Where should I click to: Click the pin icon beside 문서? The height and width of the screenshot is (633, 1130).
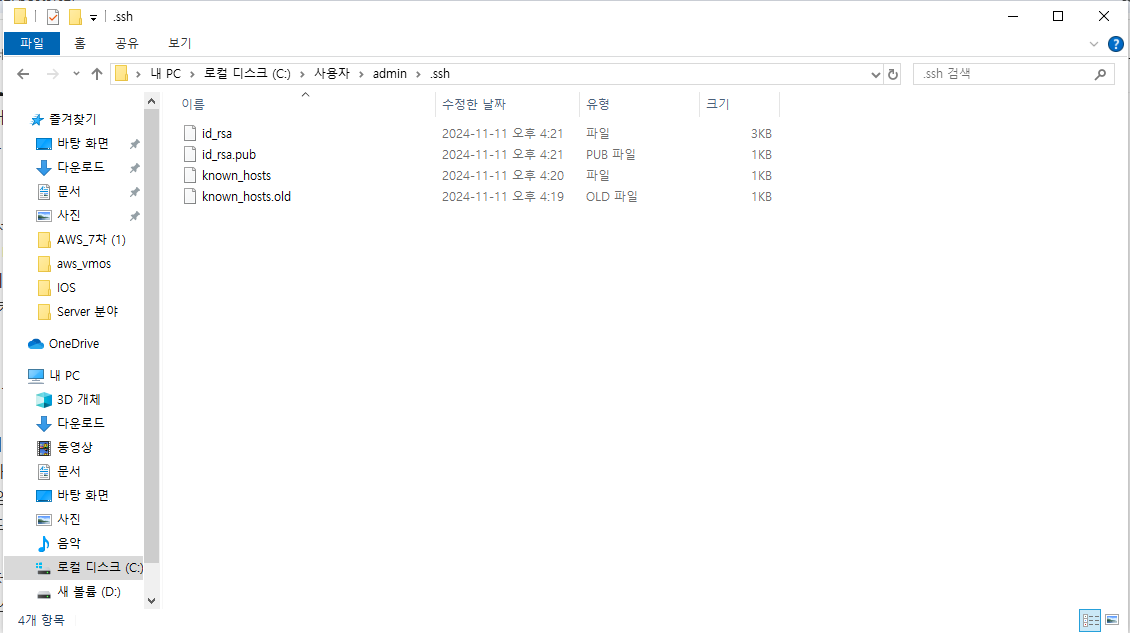[x=134, y=192]
